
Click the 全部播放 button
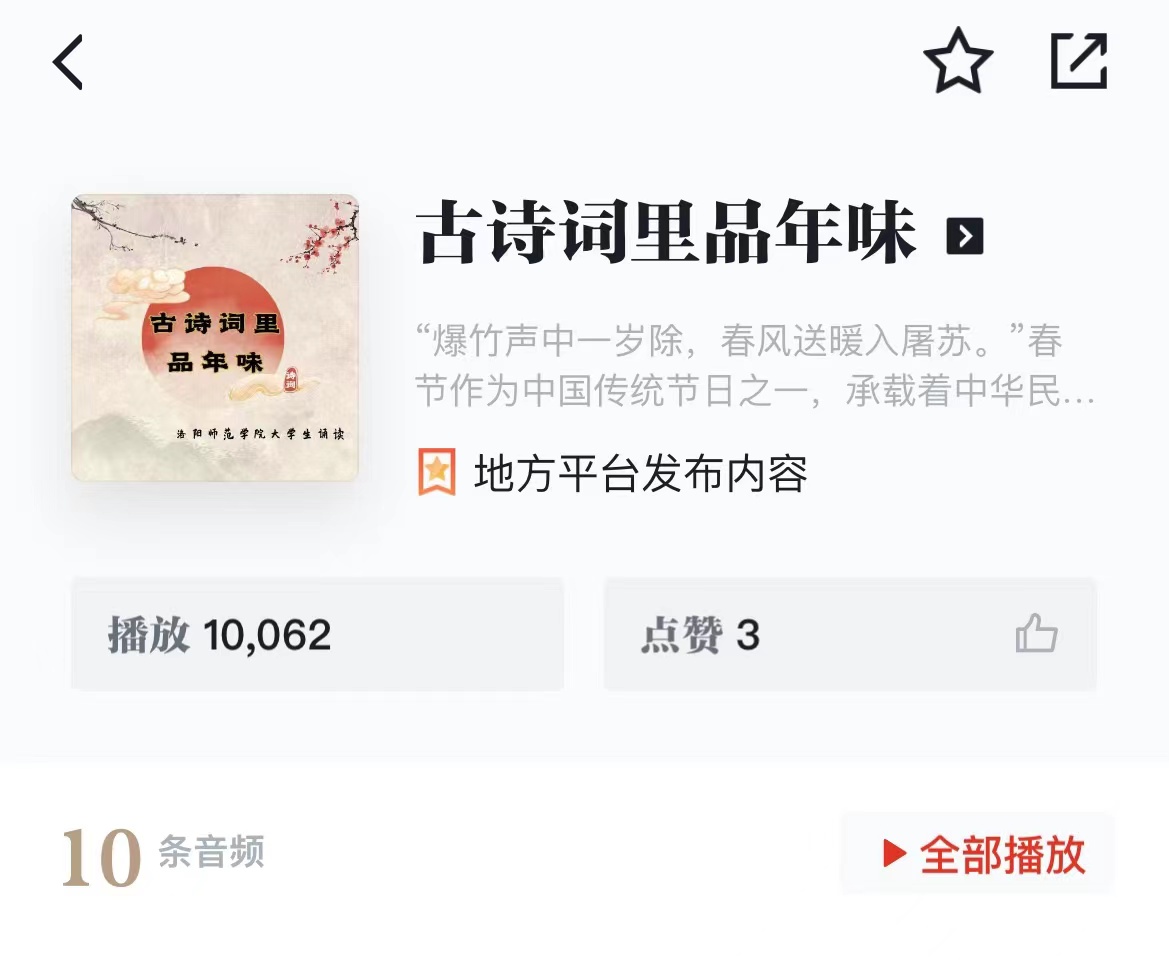click(x=977, y=853)
